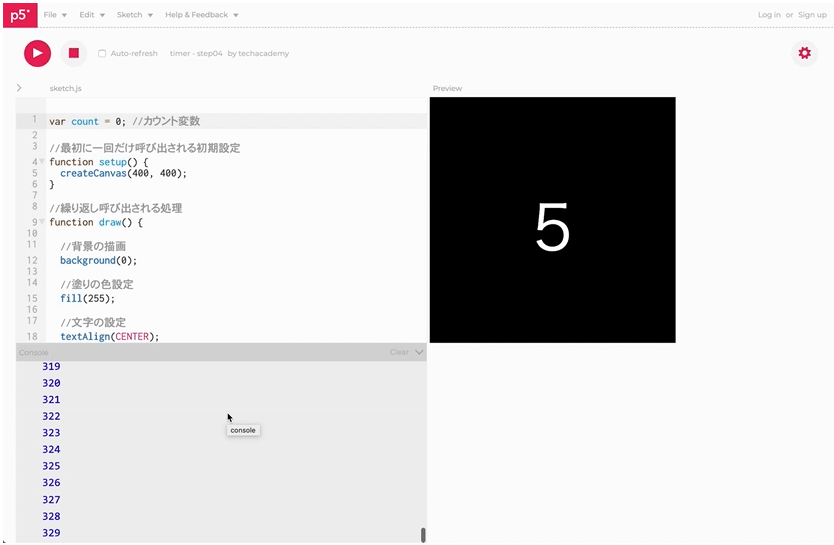Fold the draw() function at line 9
The image size is (834, 545).
click(42, 222)
